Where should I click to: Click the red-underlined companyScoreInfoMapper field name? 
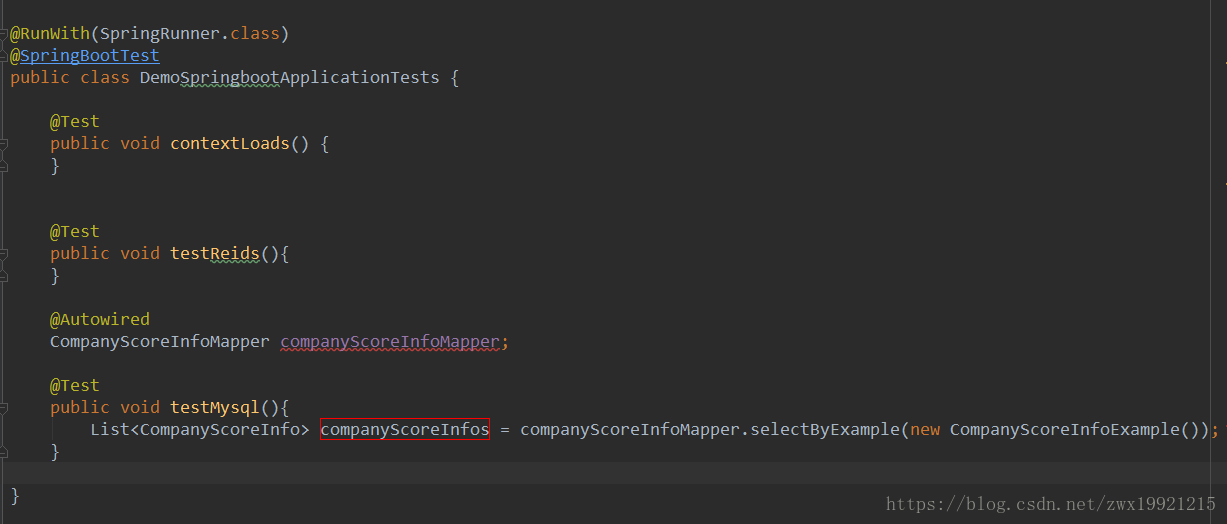point(390,341)
